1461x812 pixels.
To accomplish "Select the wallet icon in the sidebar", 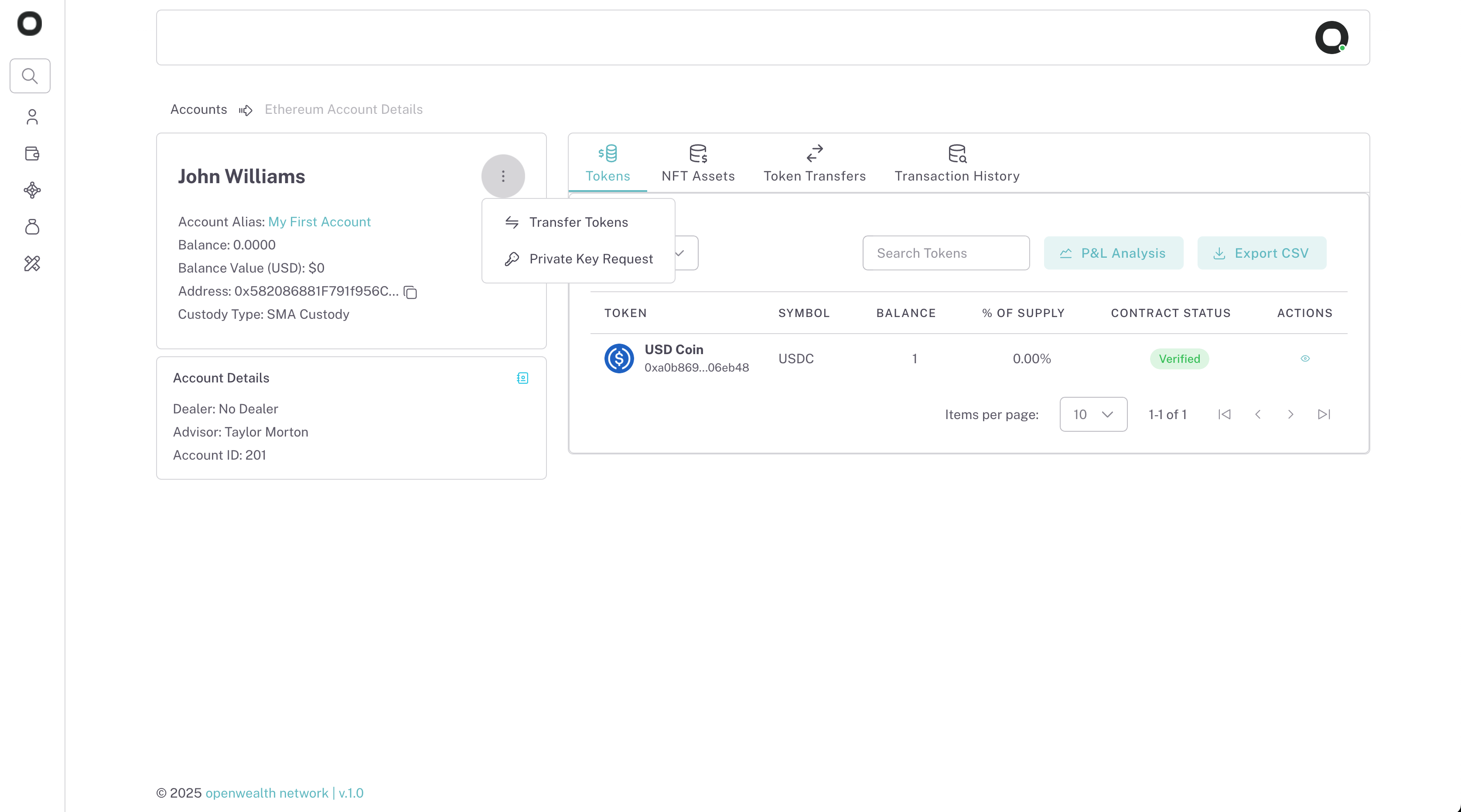I will 32,154.
